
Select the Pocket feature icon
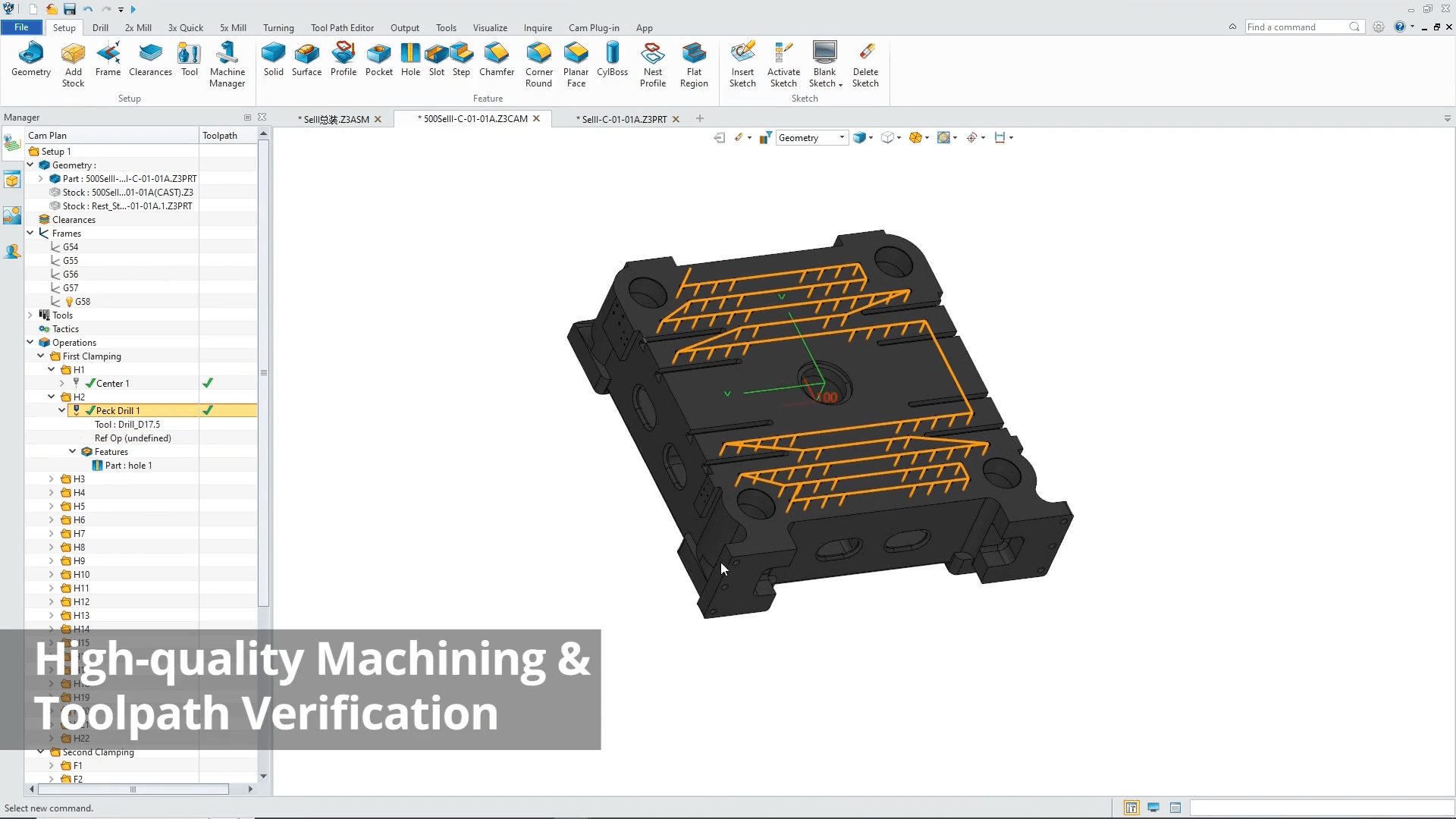[x=378, y=55]
